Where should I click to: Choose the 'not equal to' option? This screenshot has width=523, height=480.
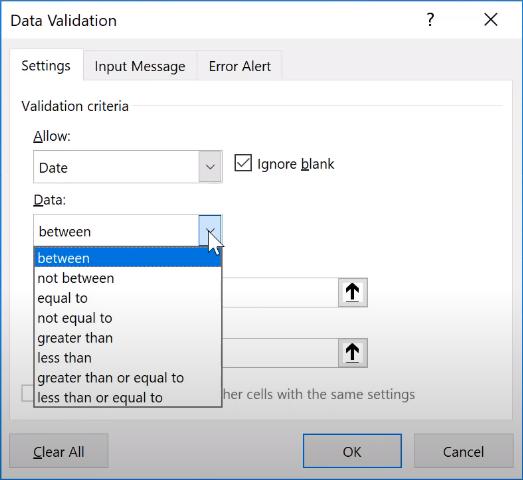point(128,318)
